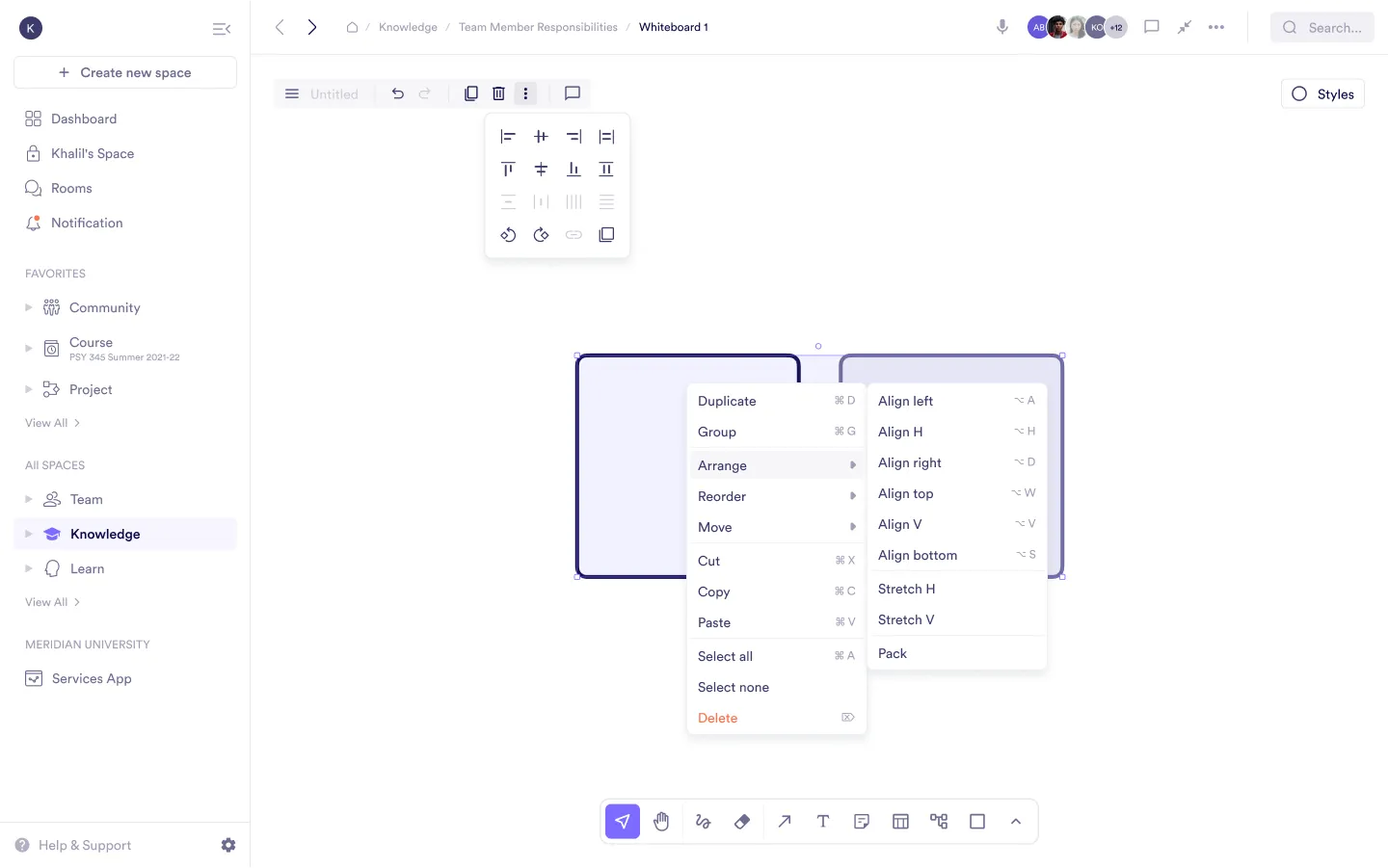Expand the Course PSY 345 item

pos(29,349)
